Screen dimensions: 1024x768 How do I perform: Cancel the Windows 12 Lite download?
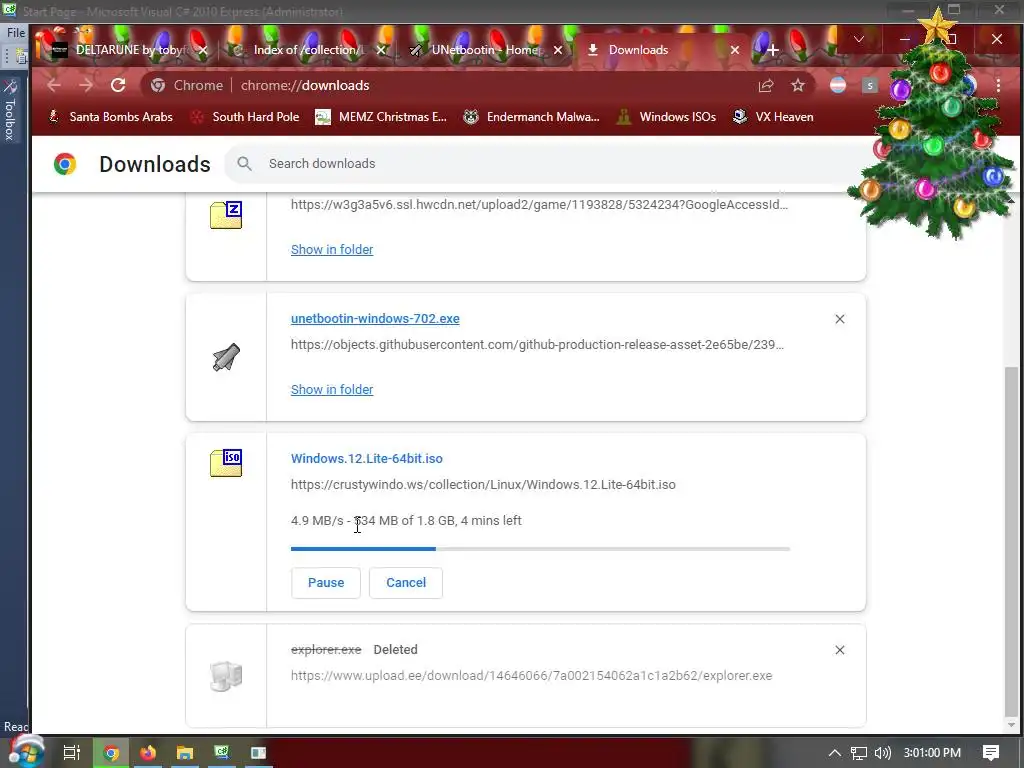406,583
